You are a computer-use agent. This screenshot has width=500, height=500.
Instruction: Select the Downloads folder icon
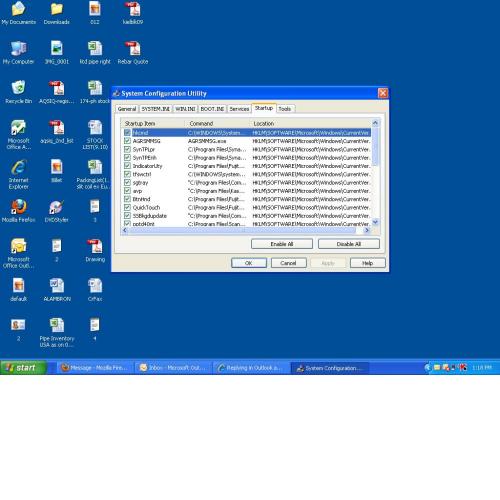[x=56, y=13]
